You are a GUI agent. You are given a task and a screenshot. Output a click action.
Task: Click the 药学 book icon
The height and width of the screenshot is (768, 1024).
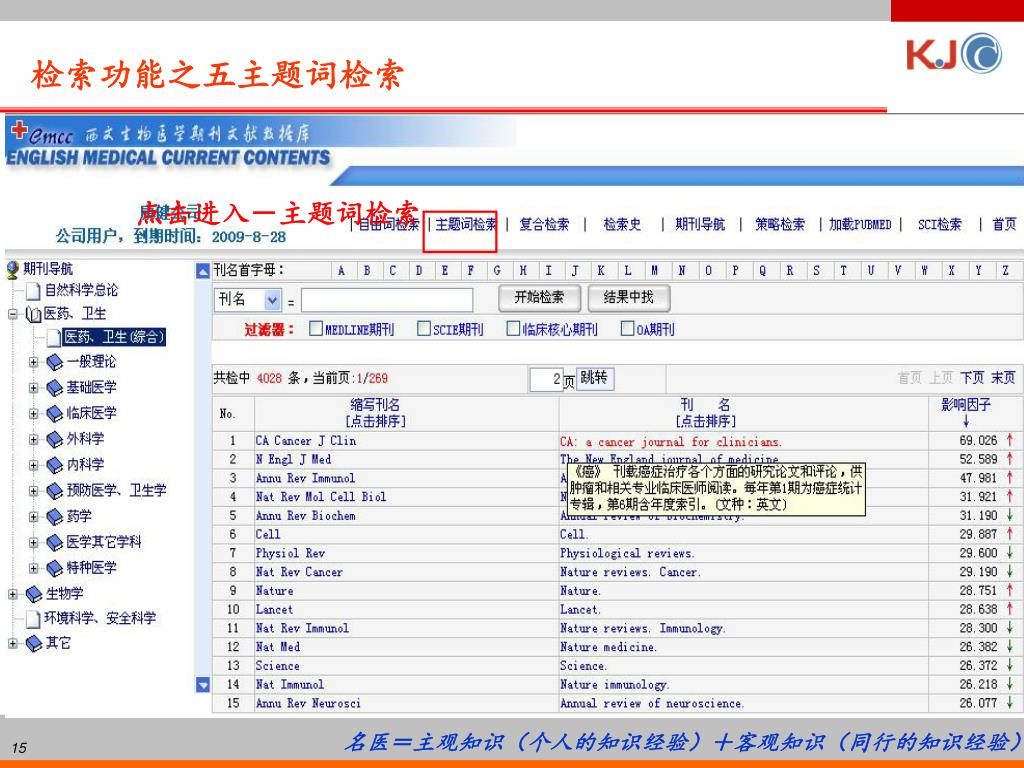(x=55, y=517)
